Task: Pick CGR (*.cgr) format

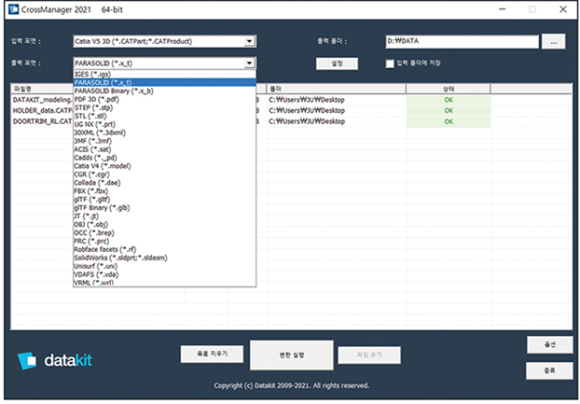Action: point(165,174)
